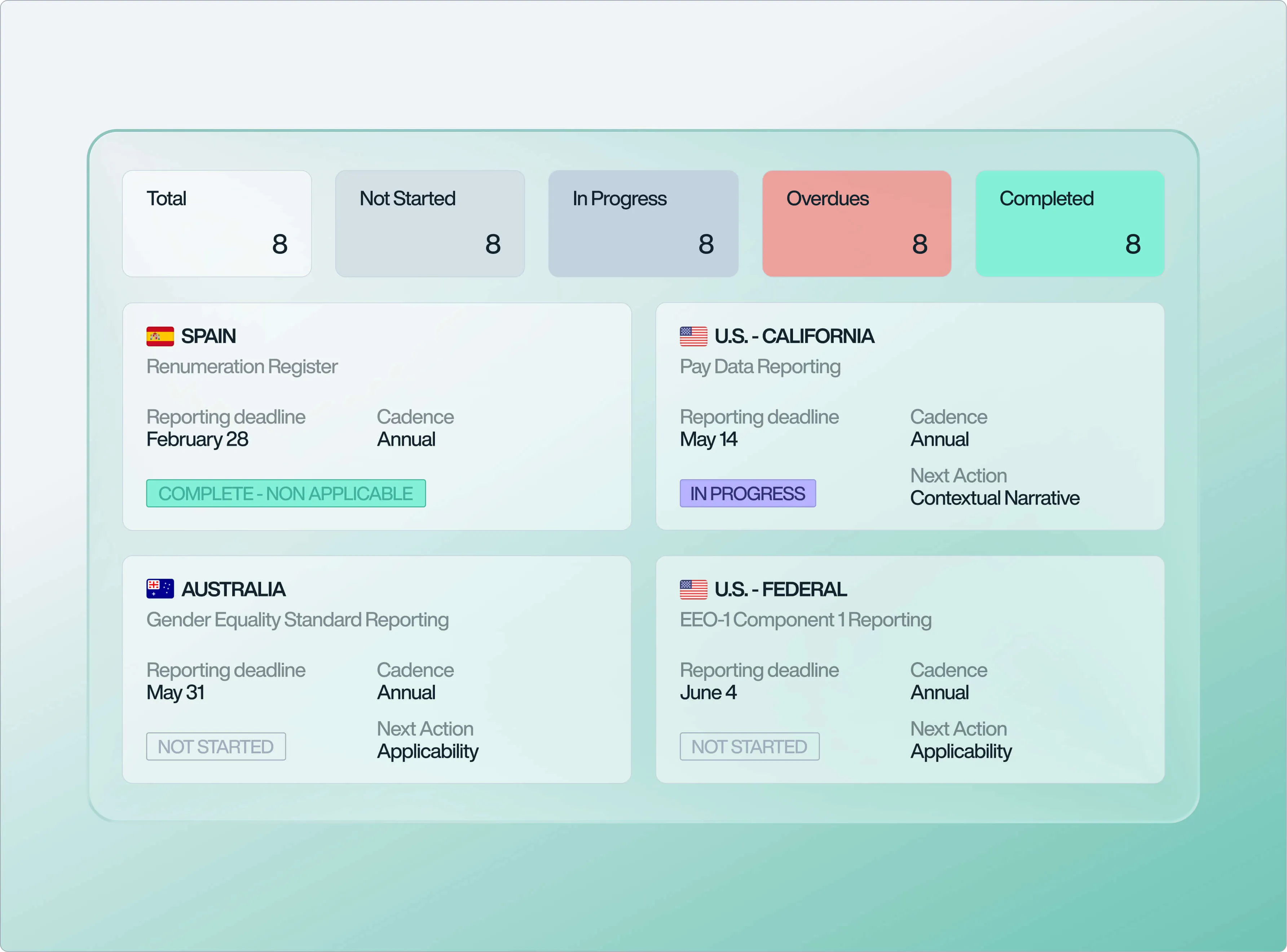This screenshot has width=1287, height=952.
Task: Filter by the Not Started tile
Action: coord(430,223)
